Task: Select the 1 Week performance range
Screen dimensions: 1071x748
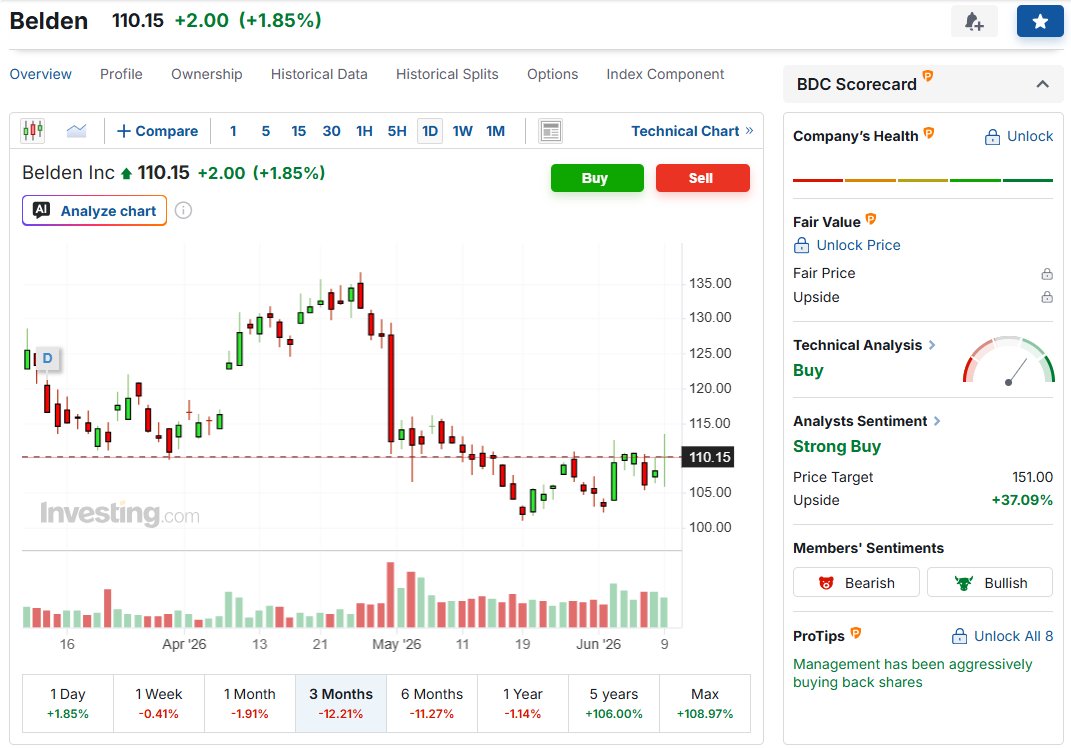Action: click(158, 703)
